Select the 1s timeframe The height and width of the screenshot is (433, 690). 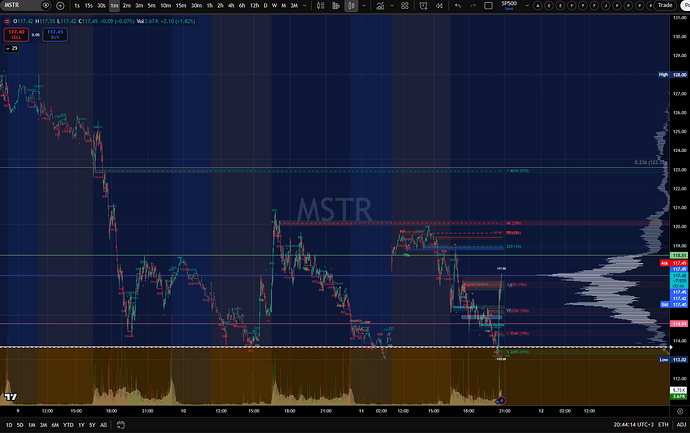click(77, 6)
